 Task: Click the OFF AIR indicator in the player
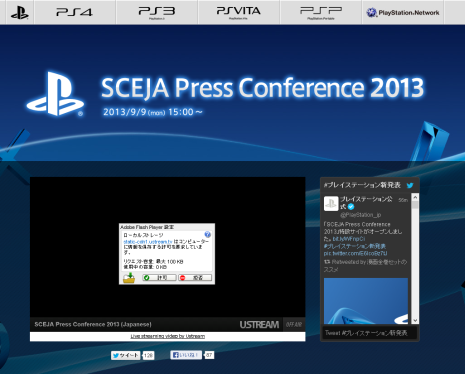[294, 324]
